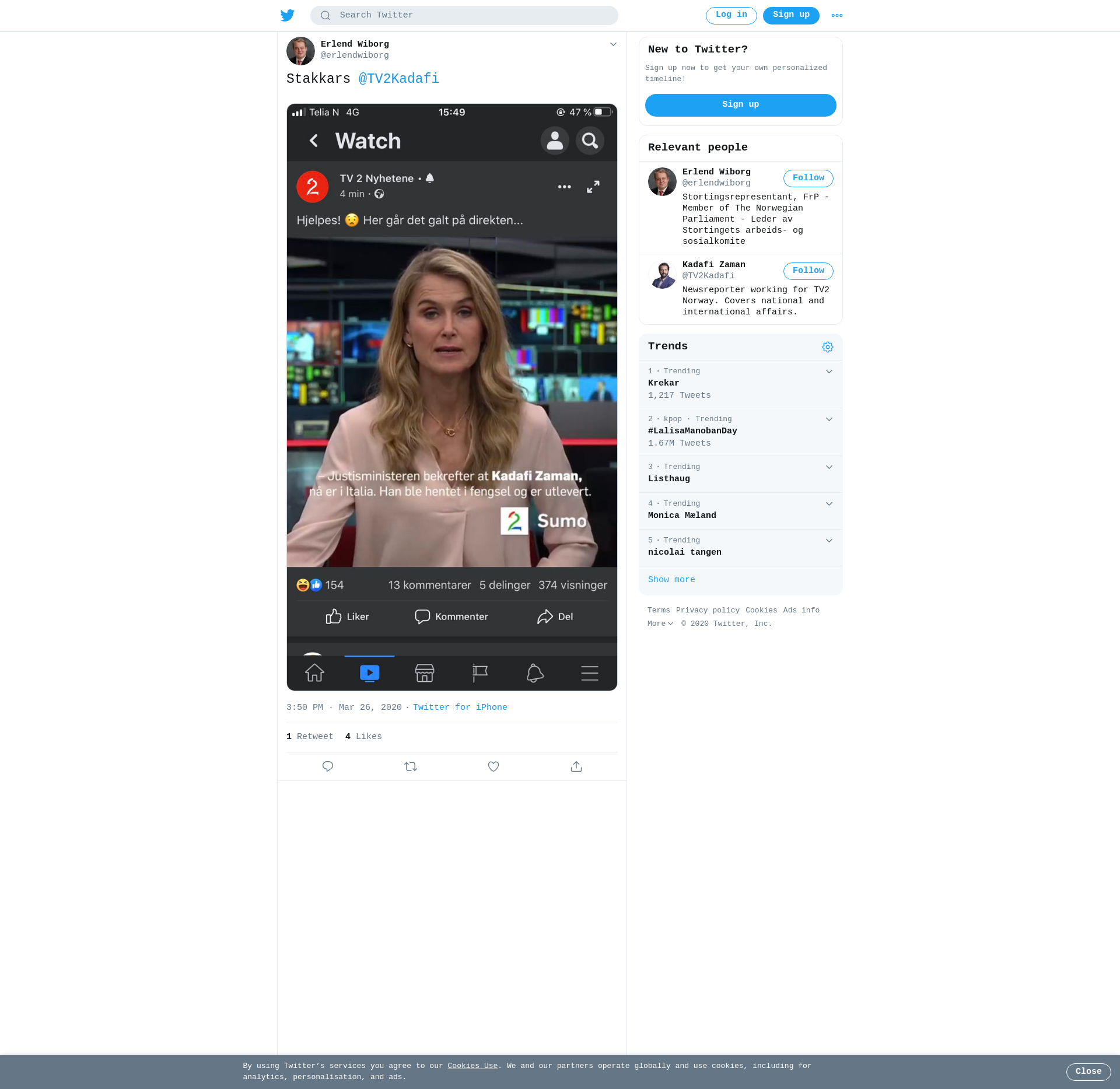Click Erlend Wiborg's tweet author avatar
The image size is (1120, 1089).
pos(300,51)
